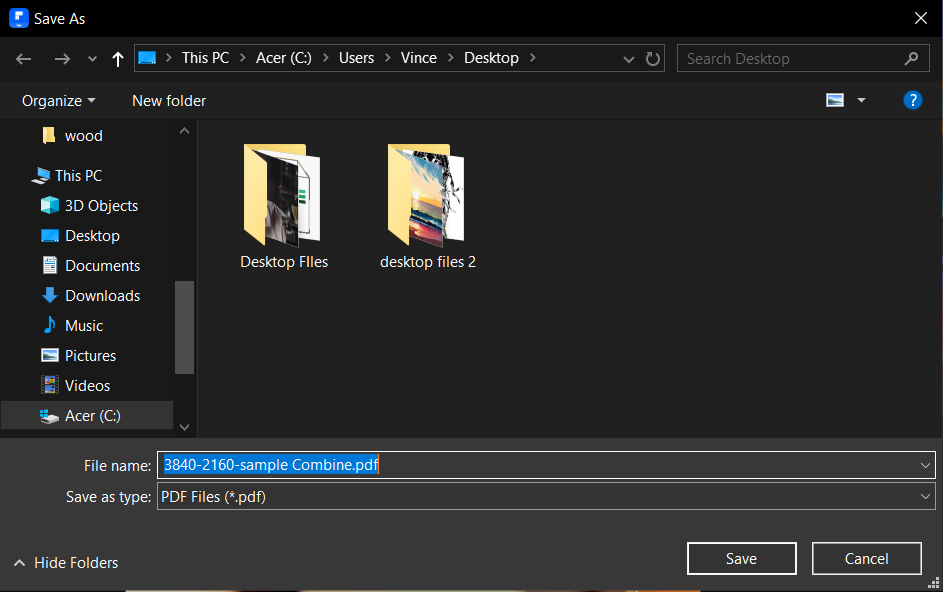Open Help via the question mark icon
The height and width of the screenshot is (592, 943).
click(913, 100)
